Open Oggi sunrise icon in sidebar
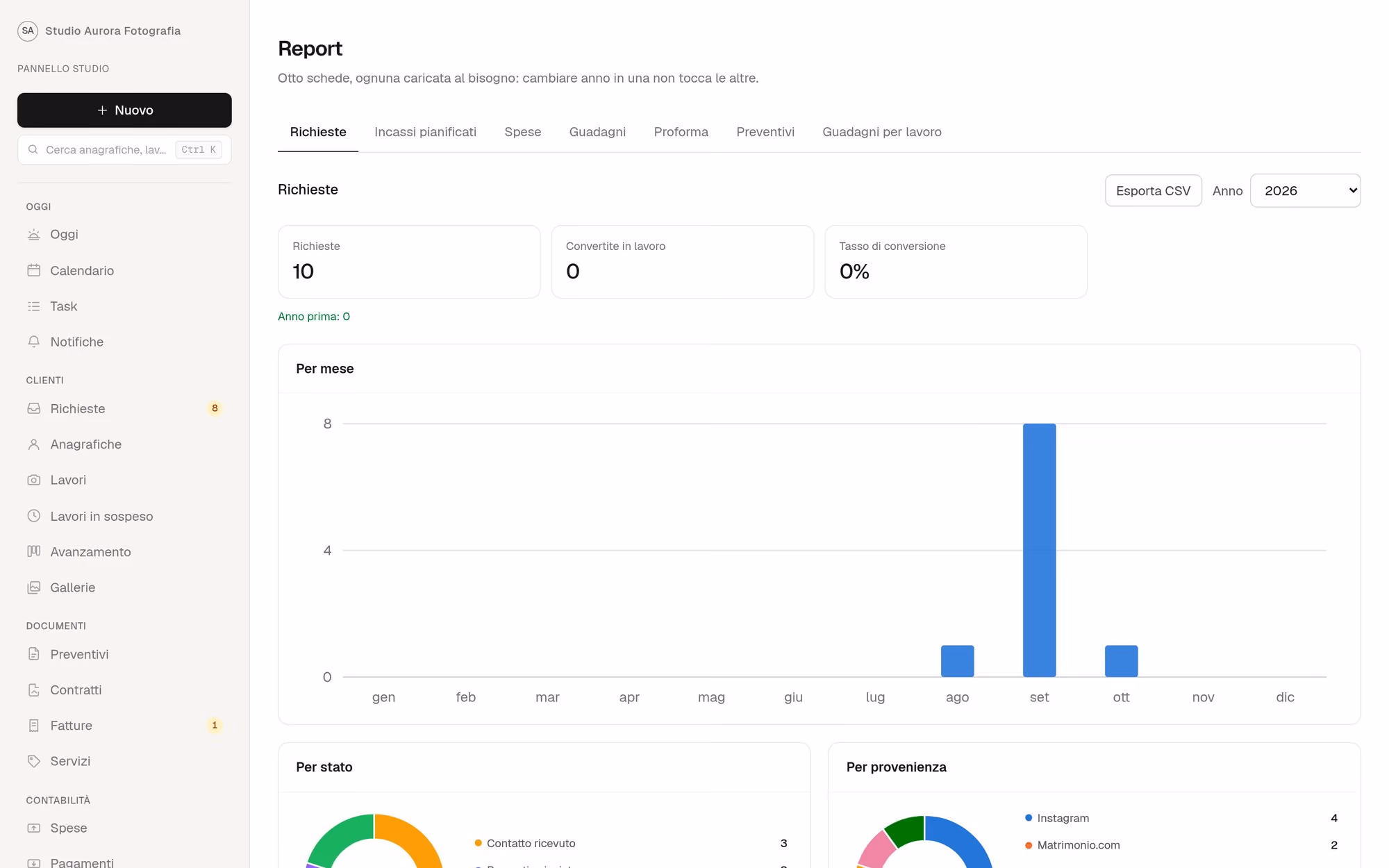 [33, 235]
